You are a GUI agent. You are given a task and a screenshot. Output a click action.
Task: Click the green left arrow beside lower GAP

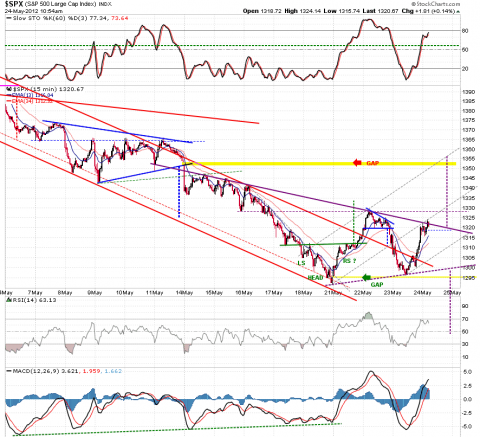tap(367, 277)
